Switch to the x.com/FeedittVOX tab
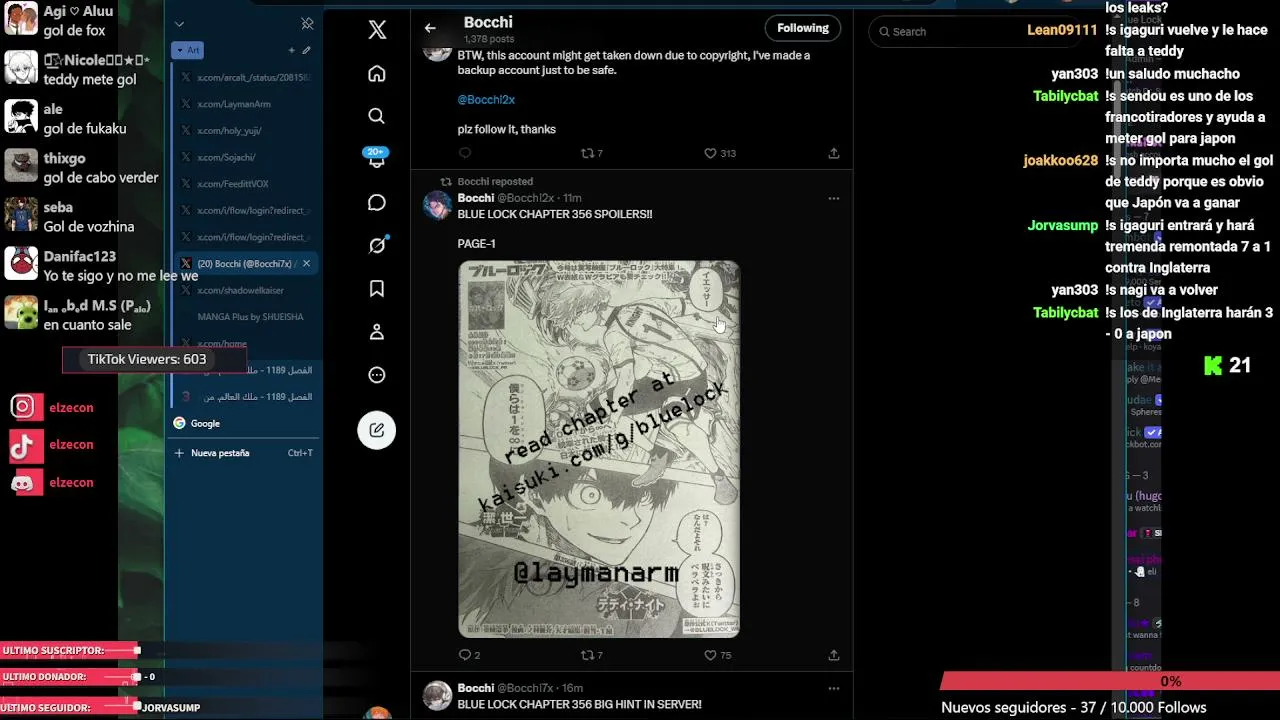 pos(245,184)
